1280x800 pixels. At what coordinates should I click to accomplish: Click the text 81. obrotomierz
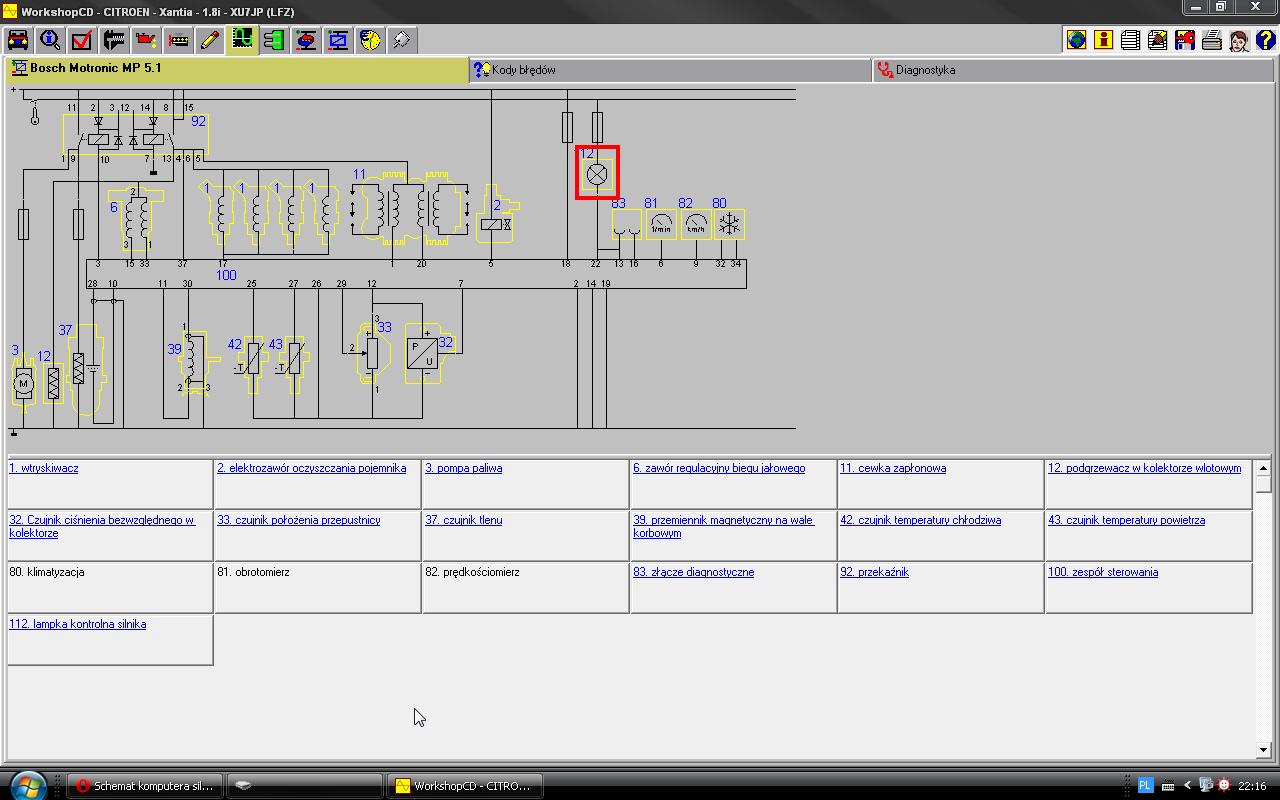(x=253, y=572)
